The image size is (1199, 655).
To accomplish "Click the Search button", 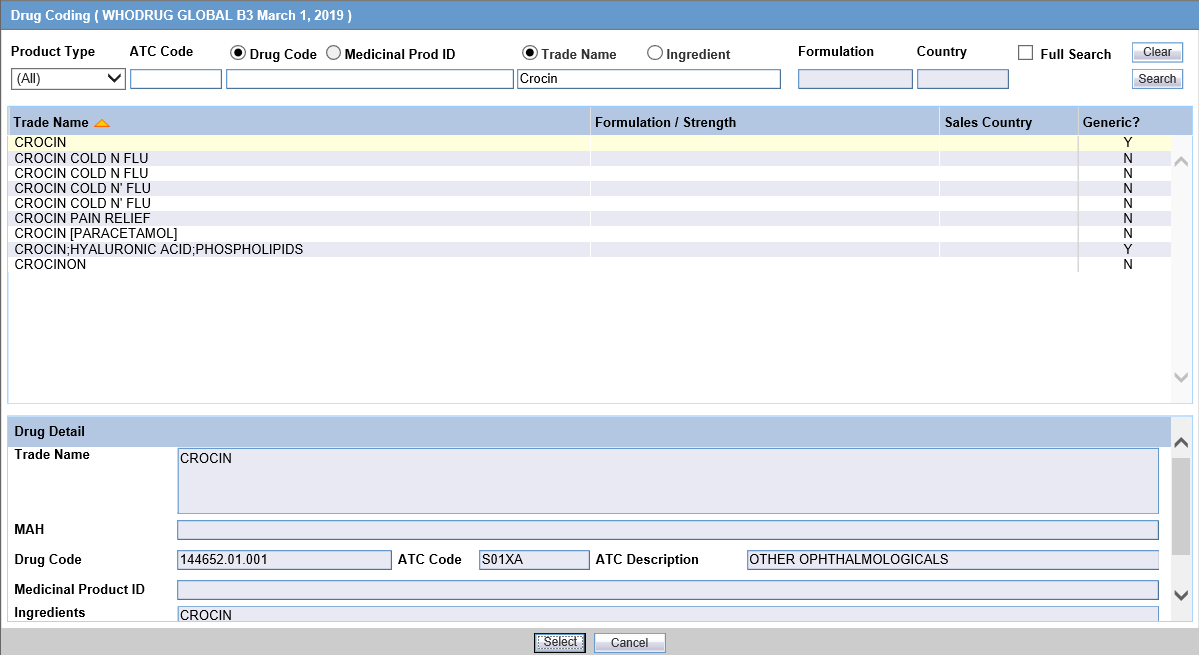I will click(x=1156, y=78).
